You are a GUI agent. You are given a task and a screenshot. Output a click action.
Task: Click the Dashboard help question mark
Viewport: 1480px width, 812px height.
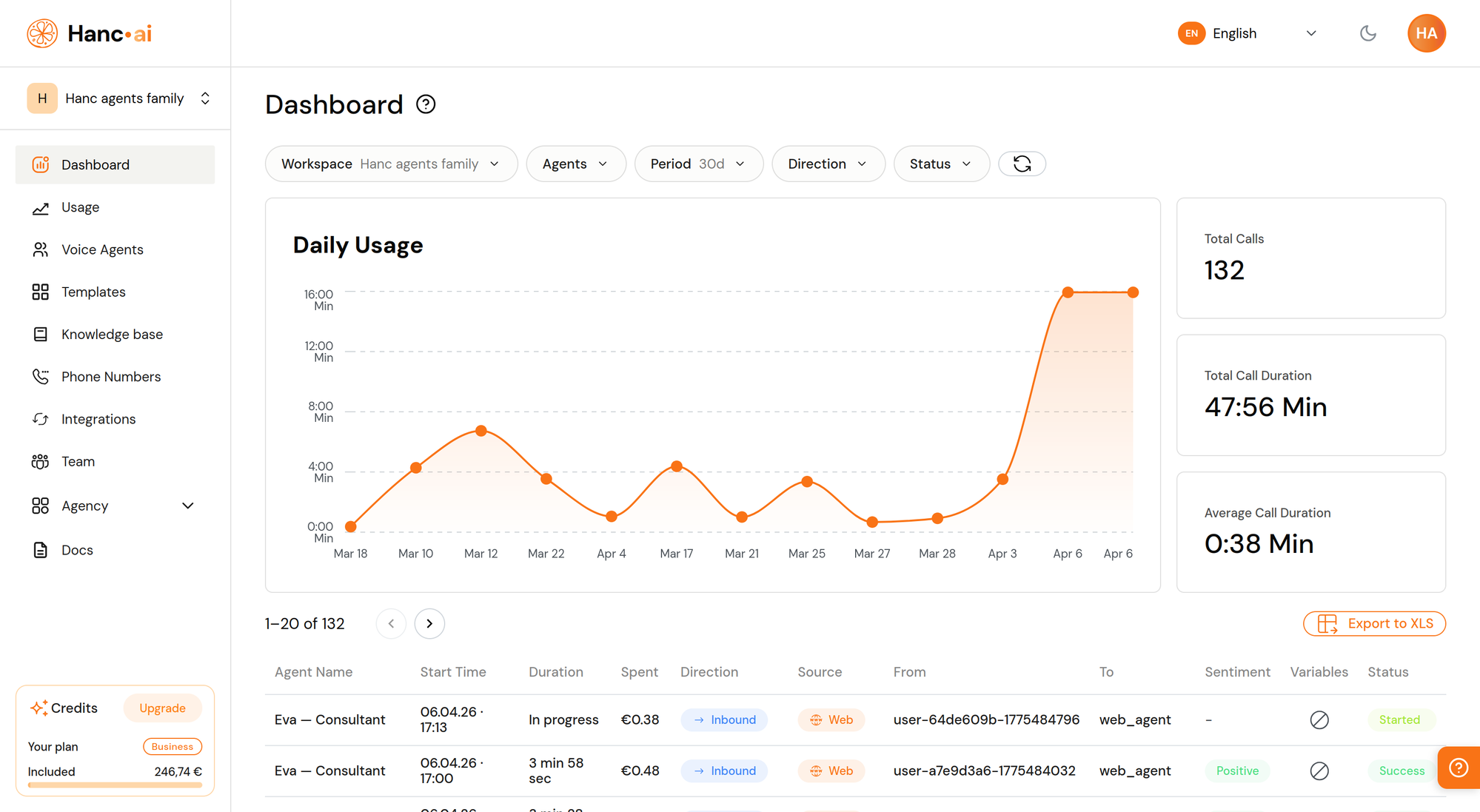click(x=425, y=104)
